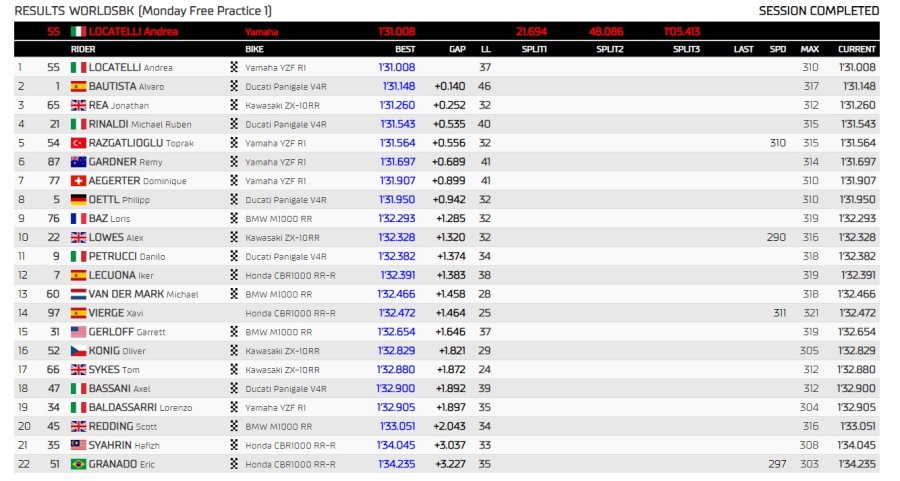Click Honda CBR1000 RR-R in GRANADO's row
The height and width of the screenshot is (481, 900).
[290, 464]
